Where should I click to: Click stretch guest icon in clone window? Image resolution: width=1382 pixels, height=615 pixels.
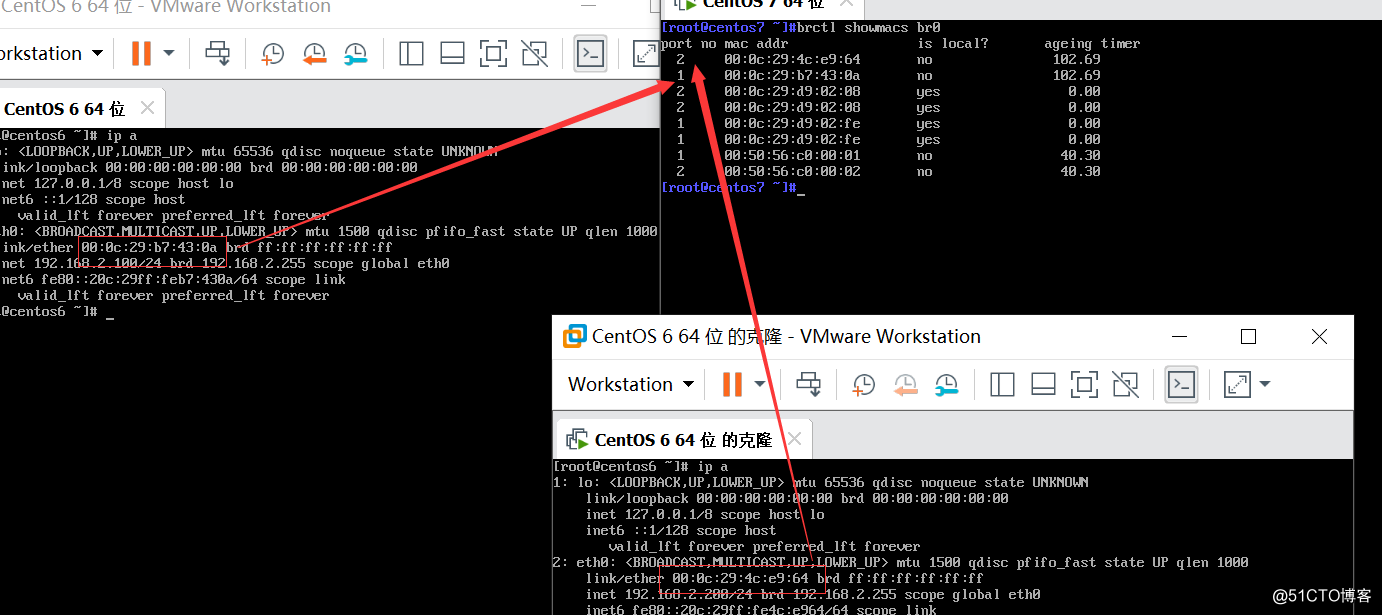tap(1238, 384)
